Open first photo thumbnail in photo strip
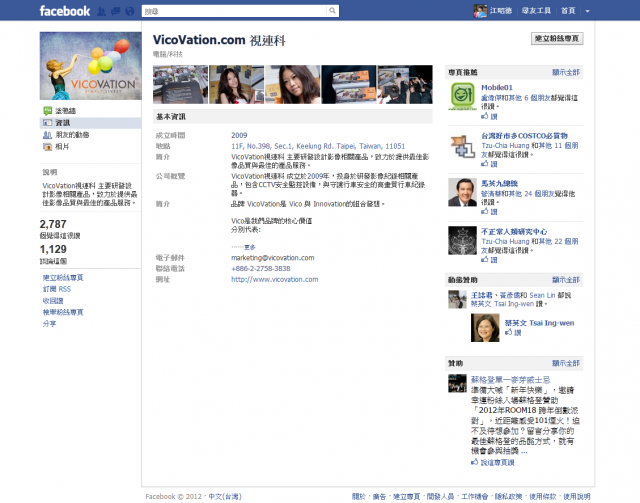 [x=180, y=85]
